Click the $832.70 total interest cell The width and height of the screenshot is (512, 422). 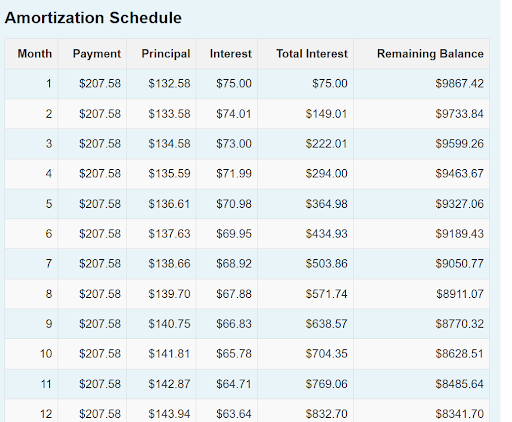[x=326, y=414]
